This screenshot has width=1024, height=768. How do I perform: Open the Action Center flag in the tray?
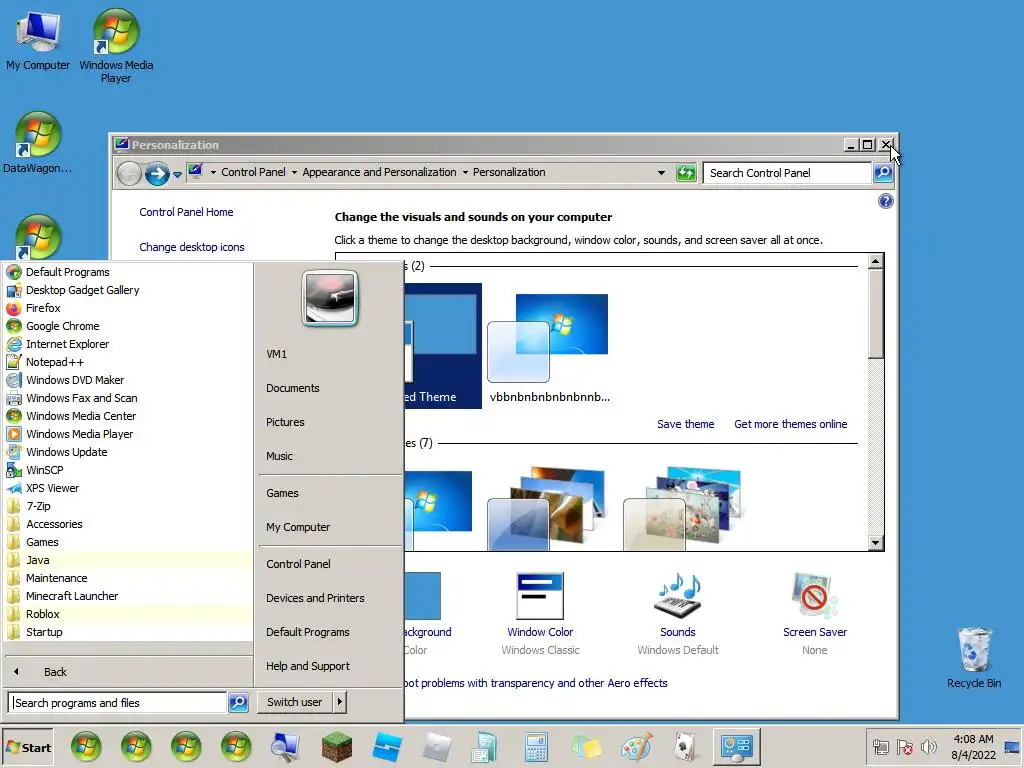[x=904, y=747]
